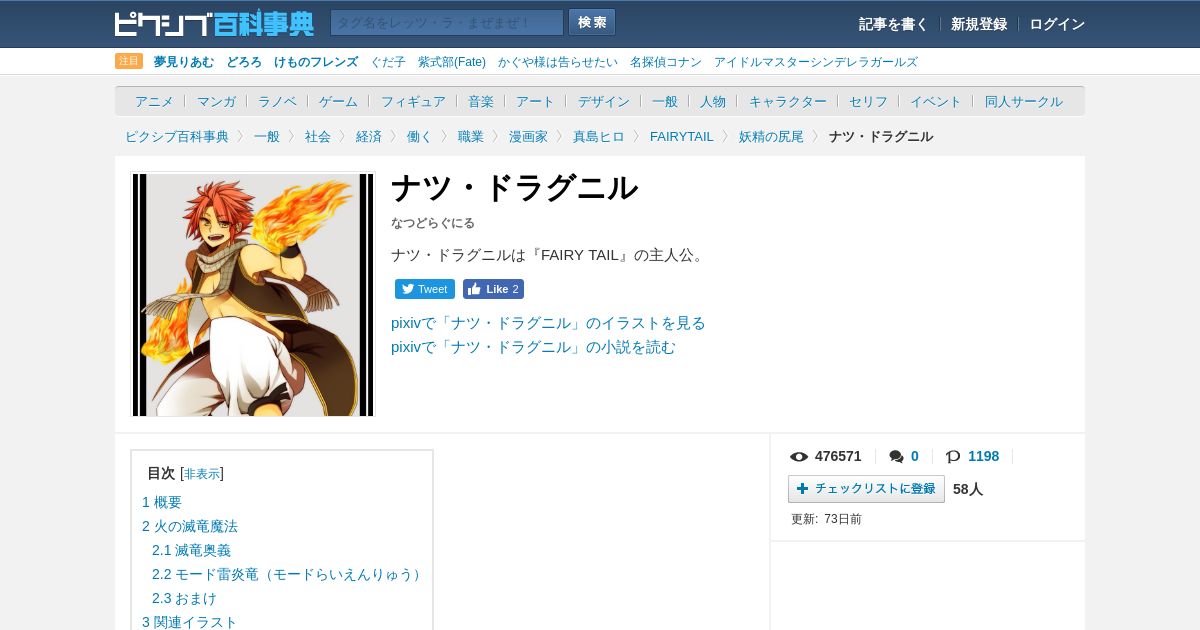
Task: Go to 一般 breadcrumb link
Action: (267, 136)
